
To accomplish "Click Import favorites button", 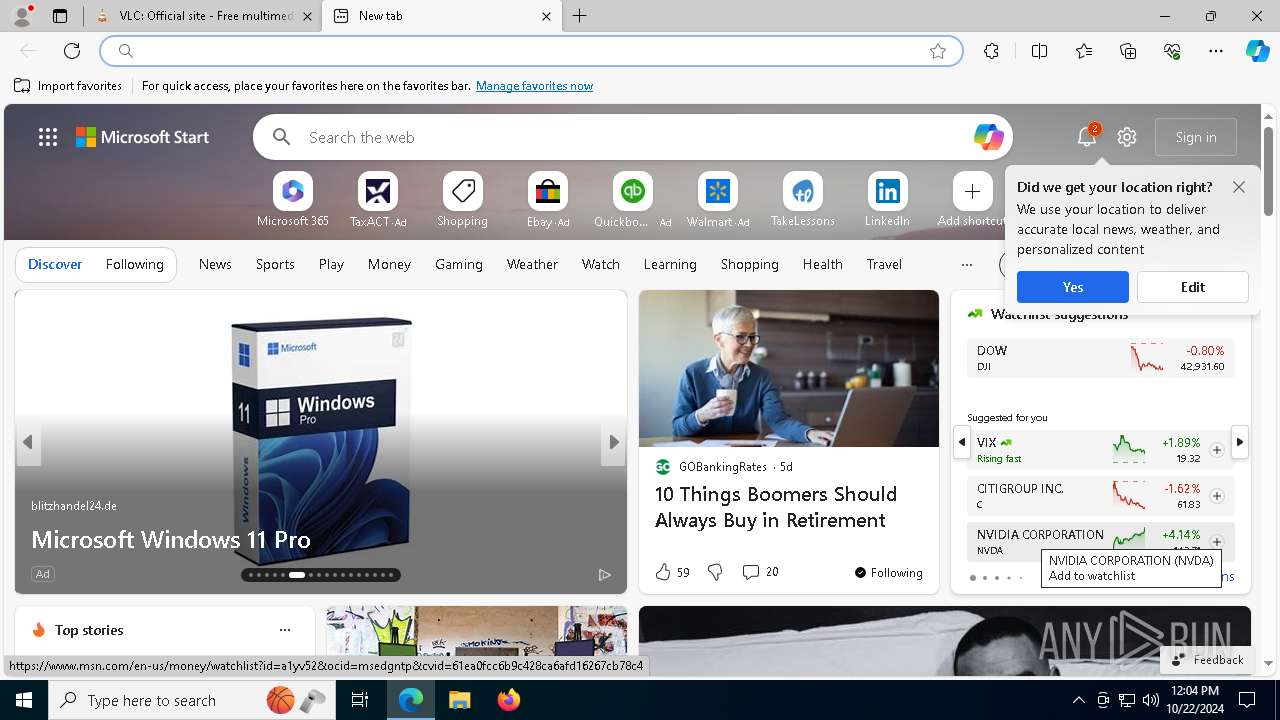I will [x=68, y=86].
